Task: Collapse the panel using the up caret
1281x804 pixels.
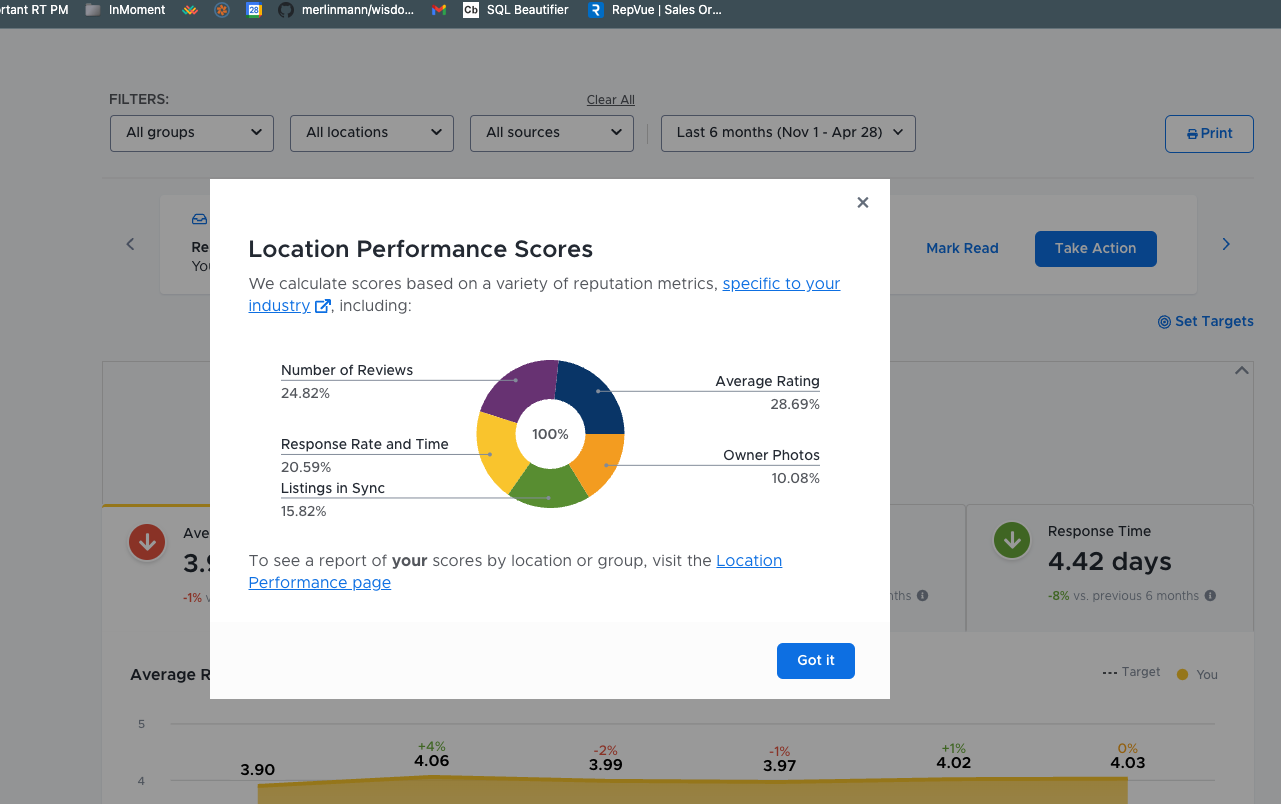Action: [x=1241, y=370]
